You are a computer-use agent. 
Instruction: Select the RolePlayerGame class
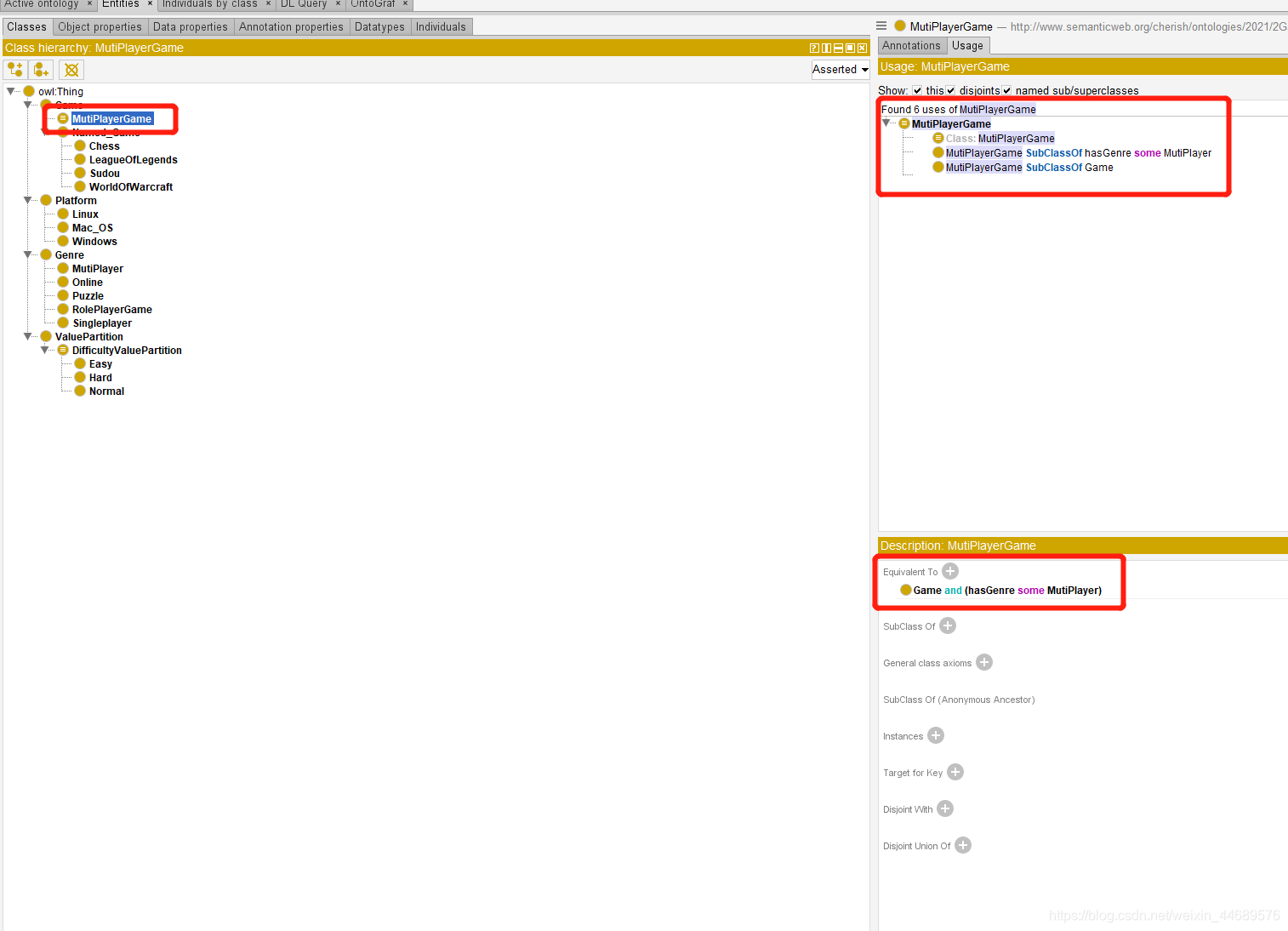[112, 309]
